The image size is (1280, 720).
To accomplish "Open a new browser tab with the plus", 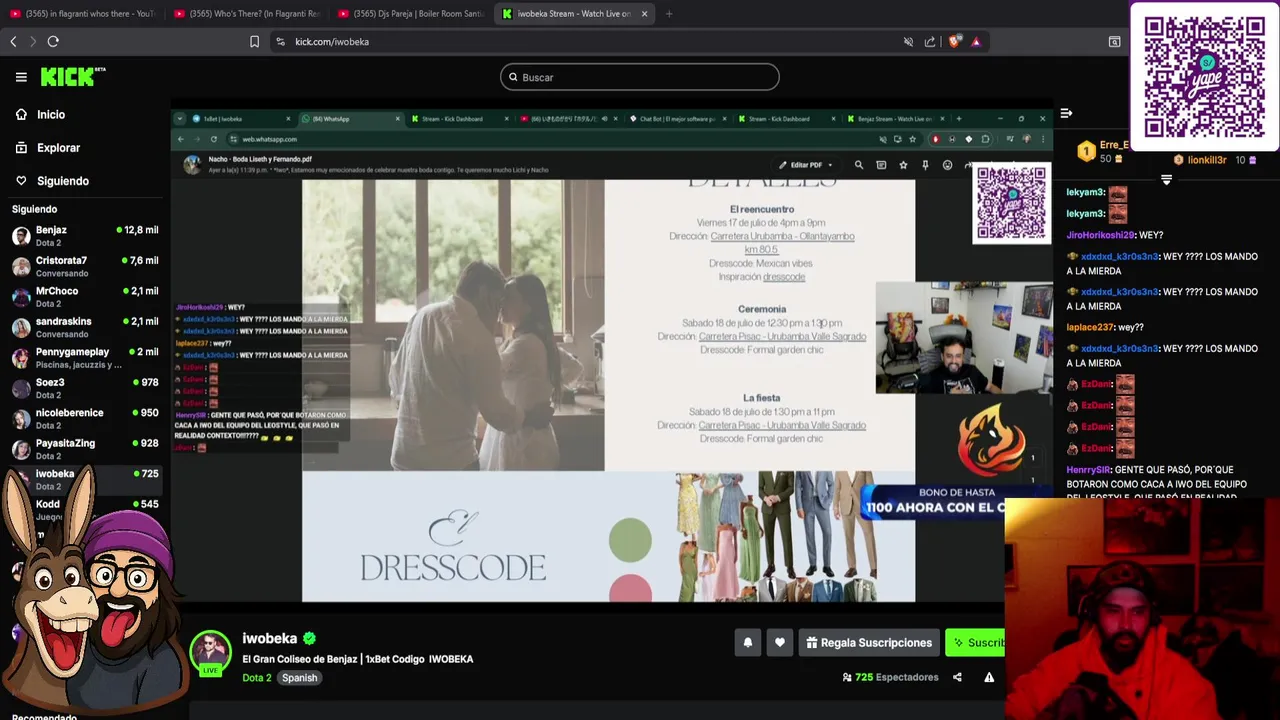I will coord(669,14).
